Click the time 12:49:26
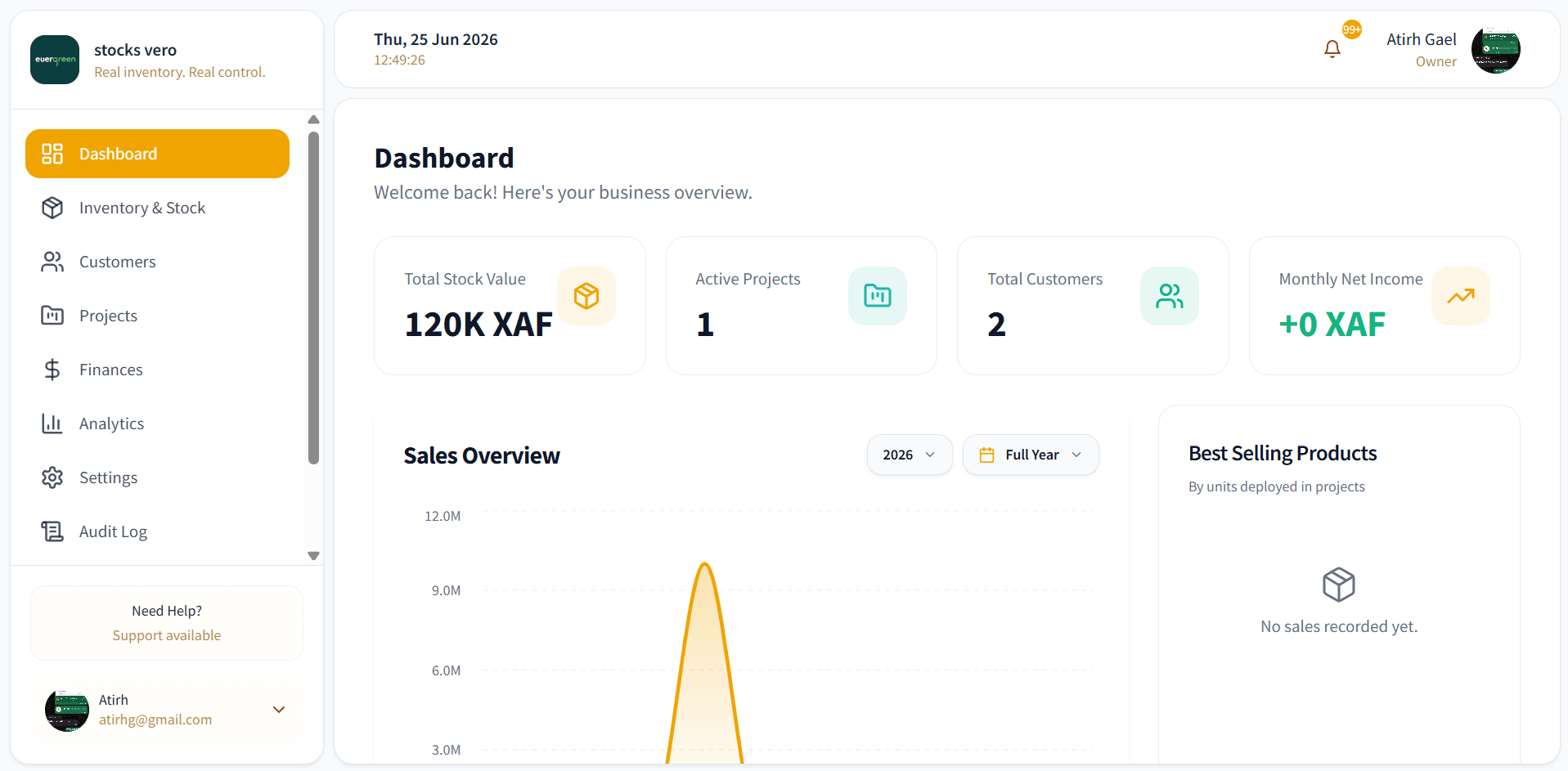1568x771 pixels. pyautogui.click(x=399, y=60)
